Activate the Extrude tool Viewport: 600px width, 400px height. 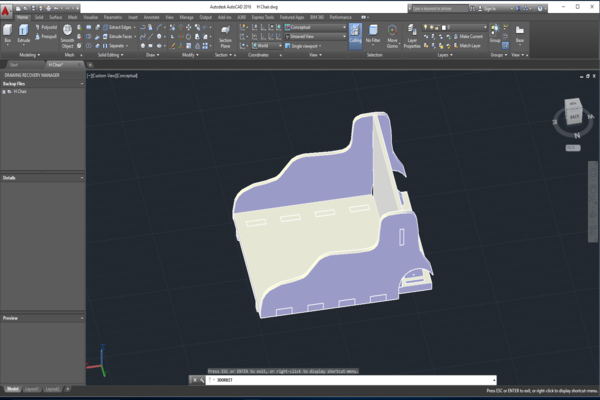click(23, 34)
